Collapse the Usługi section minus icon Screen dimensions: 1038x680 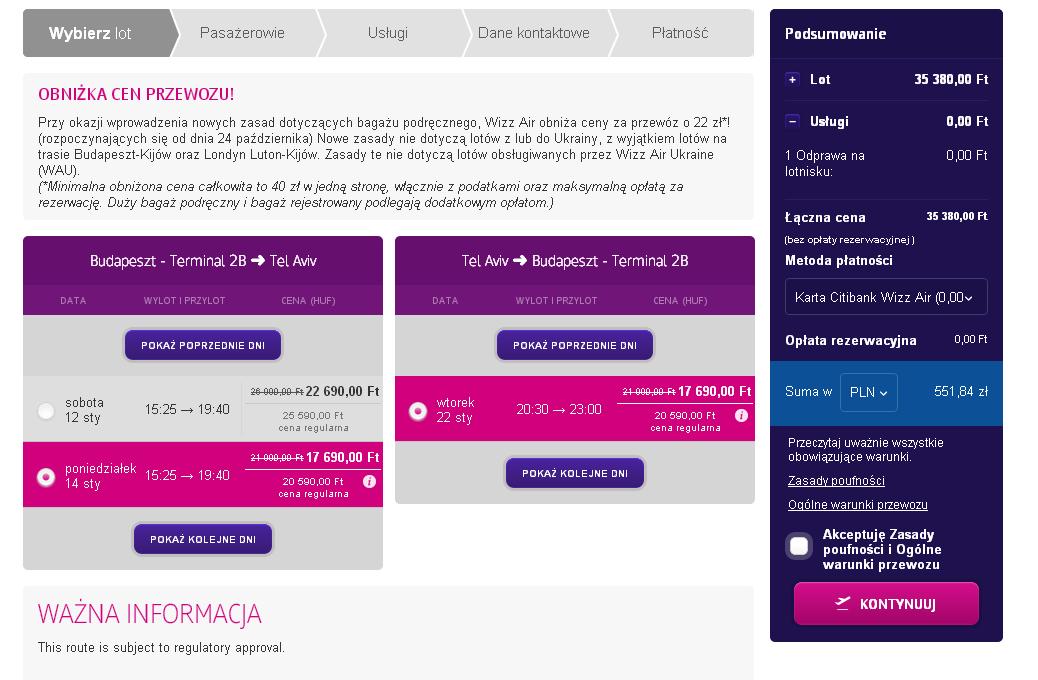[792, 121]
